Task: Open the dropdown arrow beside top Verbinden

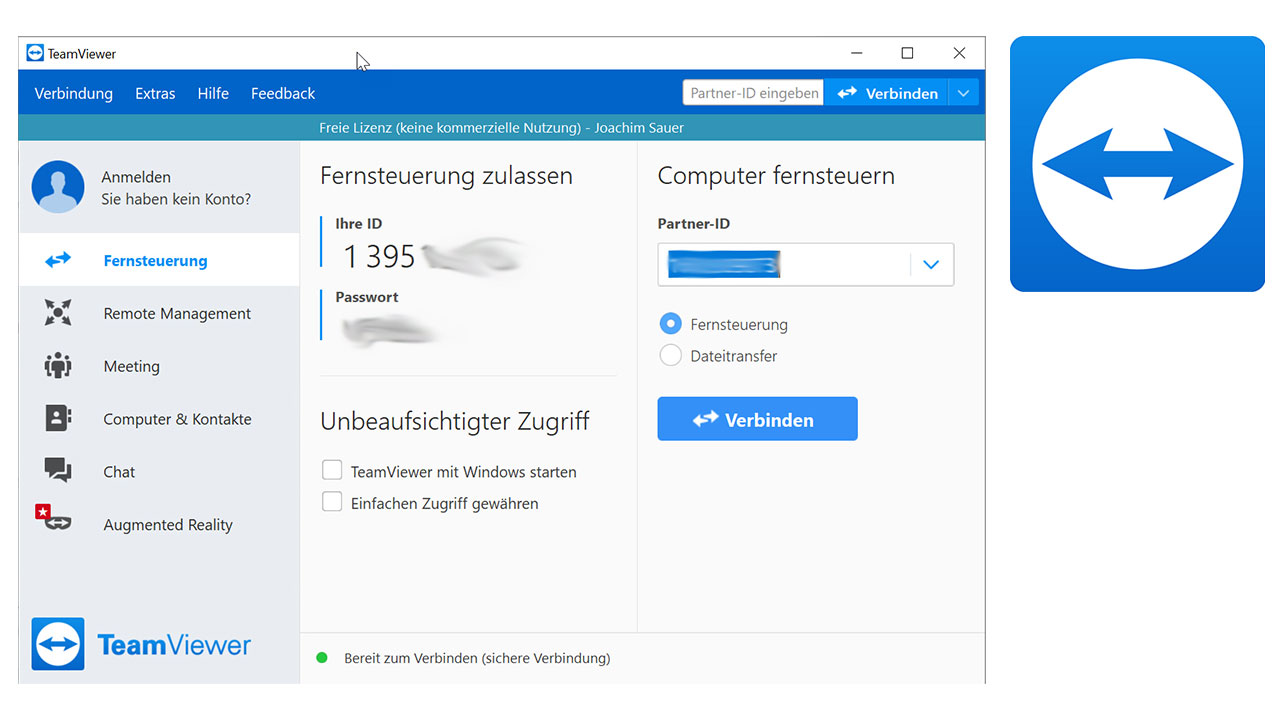Action: 963,93
